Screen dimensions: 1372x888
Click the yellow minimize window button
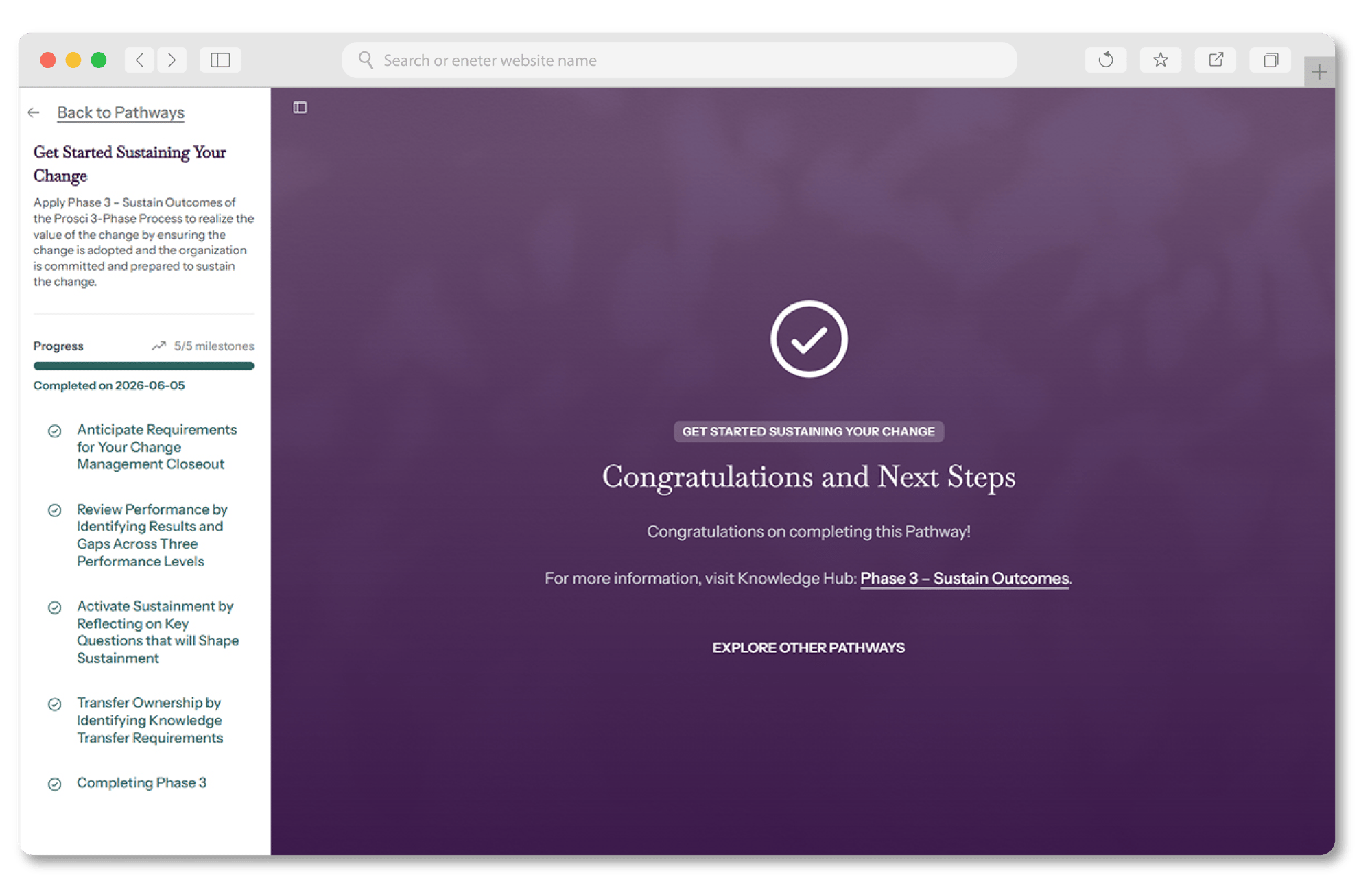(73, 60)
